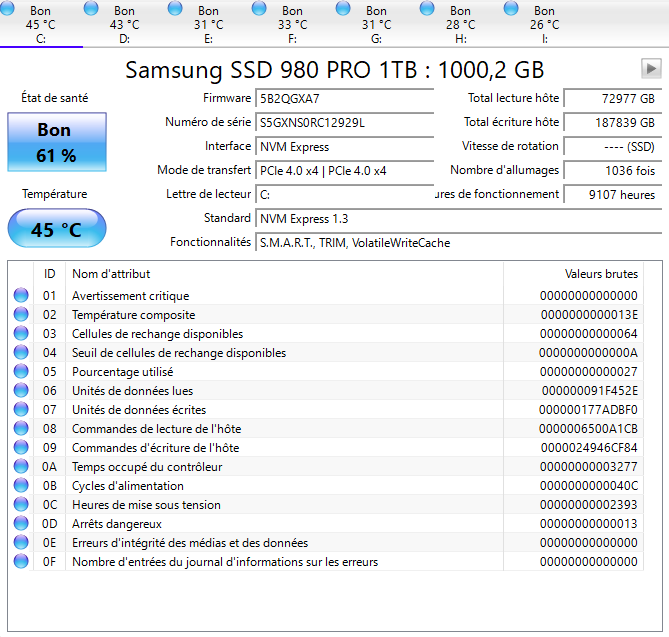The height and width of the screenshot is (637, 669).
Task: Switch to drive C: tab (45 °C)
Action: pyautogui.click(x=41, y=24)
